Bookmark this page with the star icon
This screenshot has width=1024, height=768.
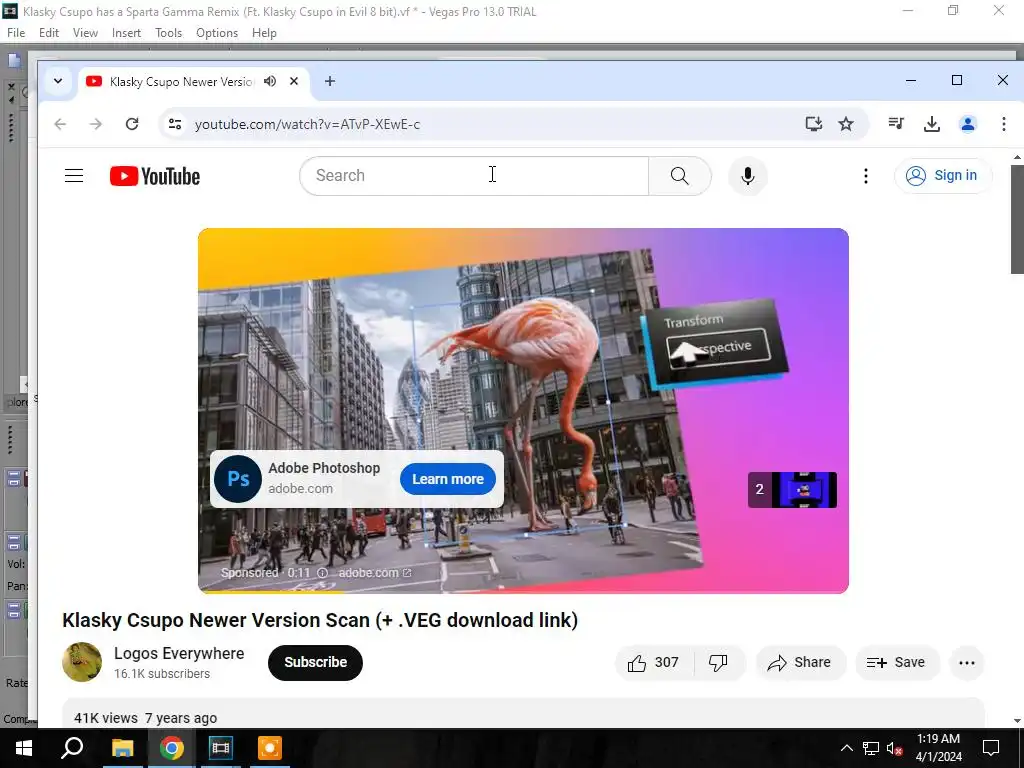[846, 124]
